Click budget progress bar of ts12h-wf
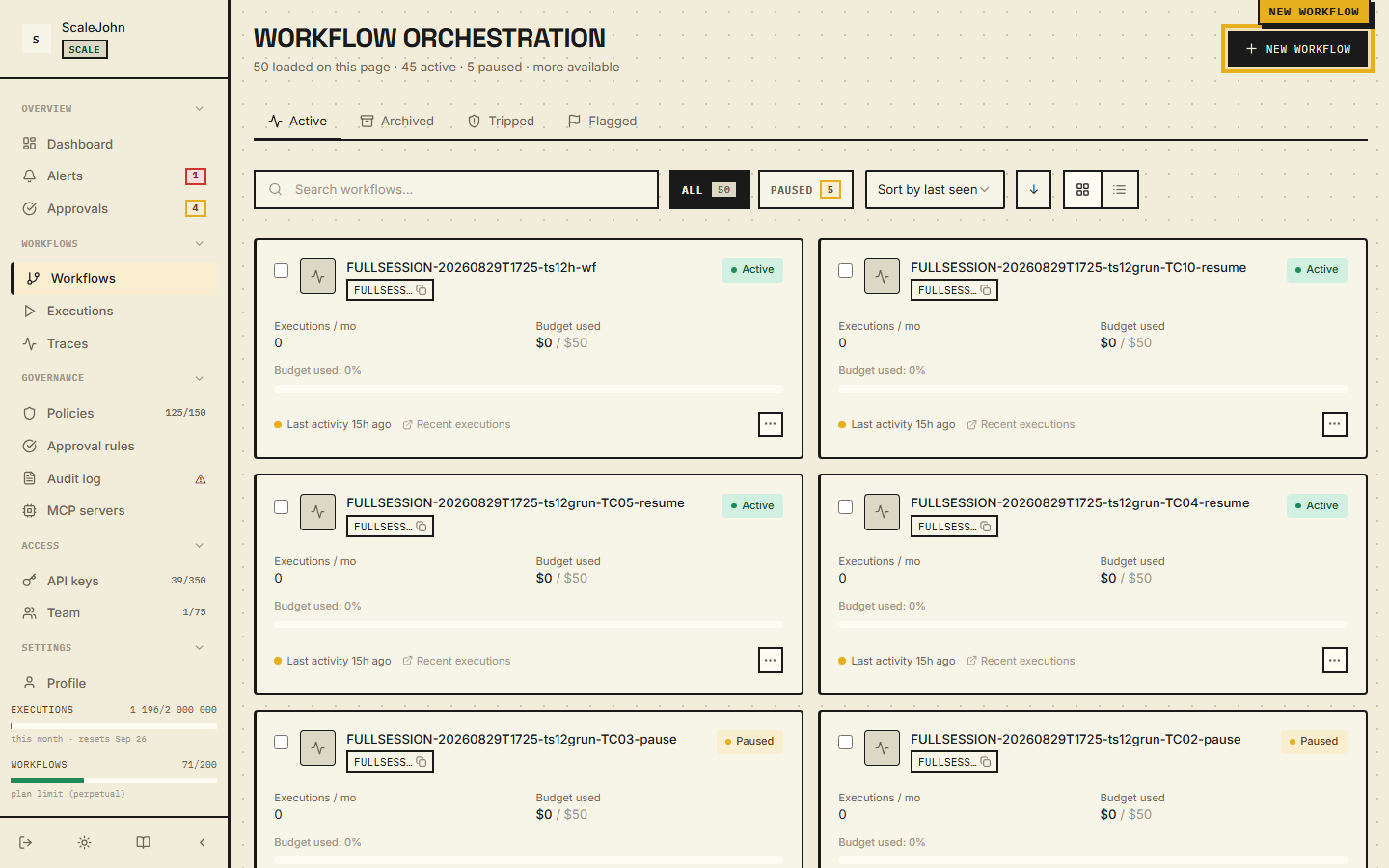 529,389
